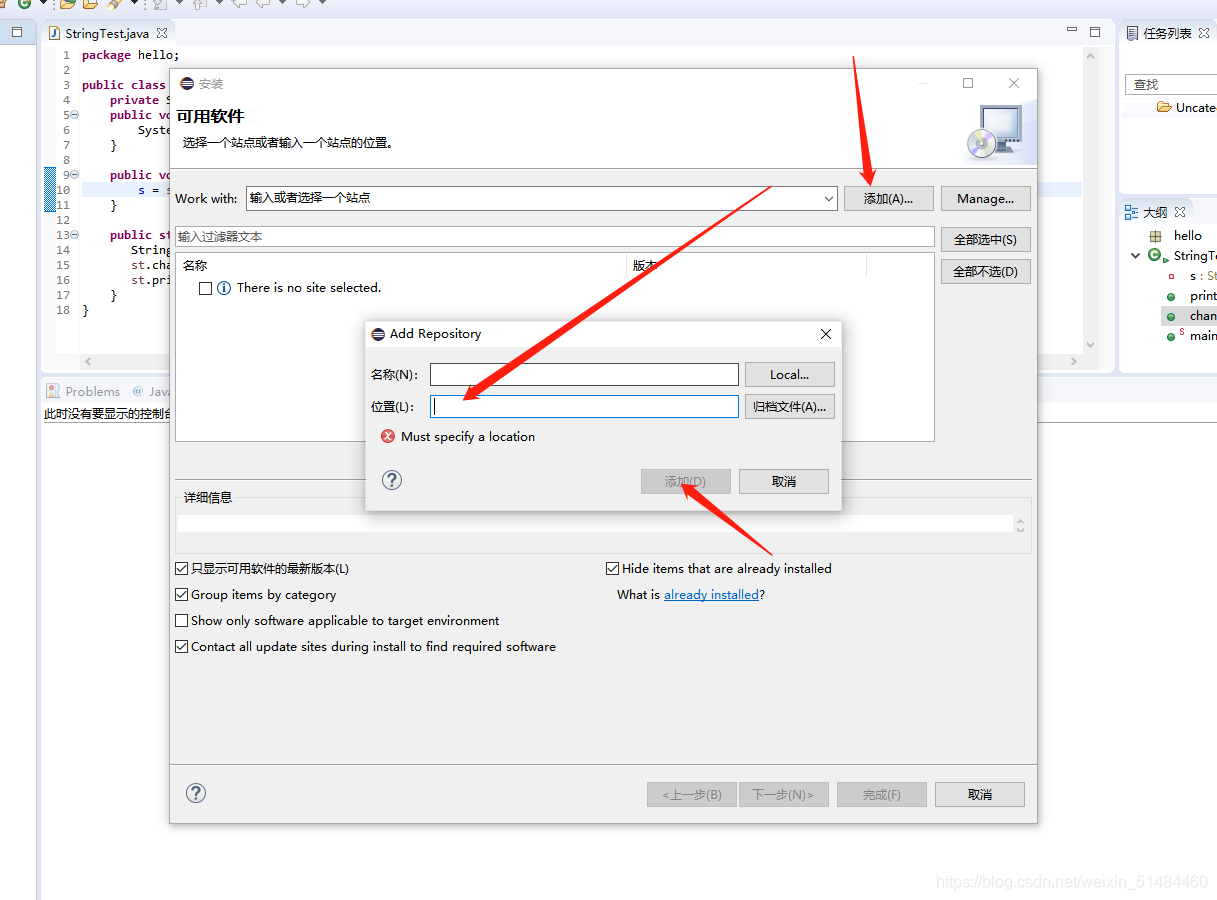The width and height of the screenshot is (1217, 900).
Task: Collapse code fold at line 13
Action: pyautogui.click(x=74, y=235)
